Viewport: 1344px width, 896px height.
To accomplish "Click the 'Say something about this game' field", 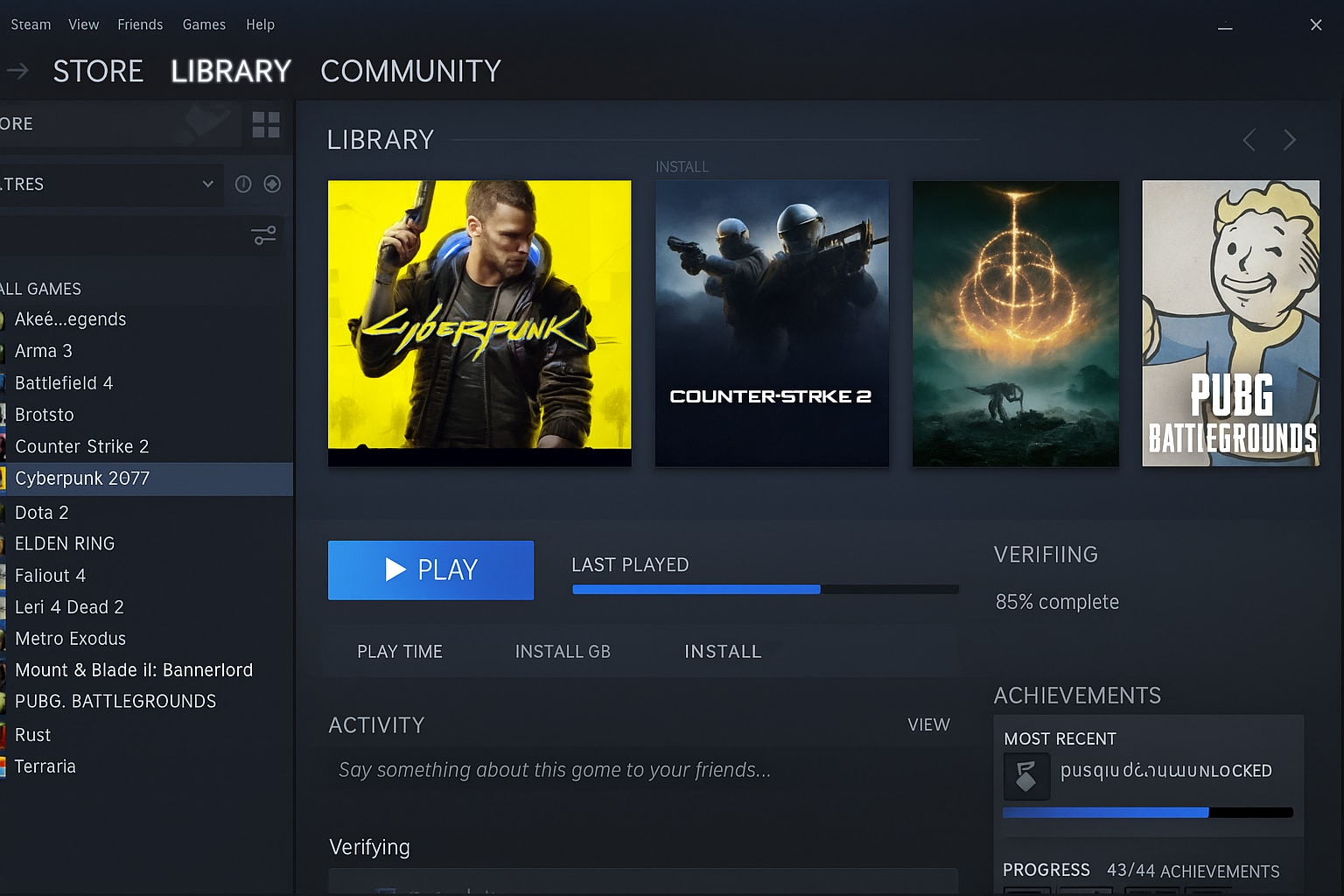I will [642, 770].
